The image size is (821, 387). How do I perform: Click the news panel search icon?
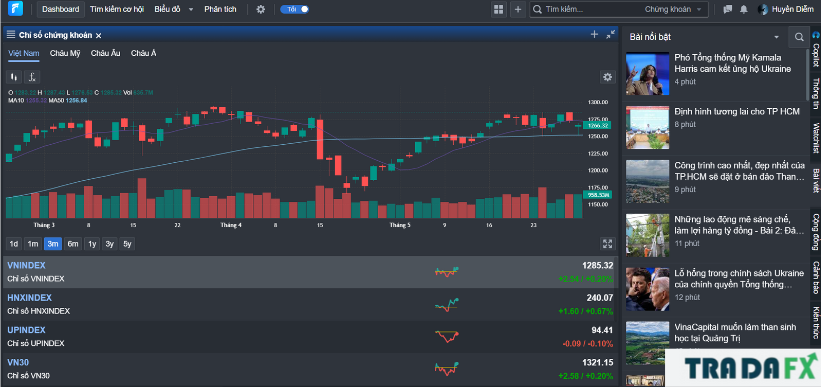(798, 37)
